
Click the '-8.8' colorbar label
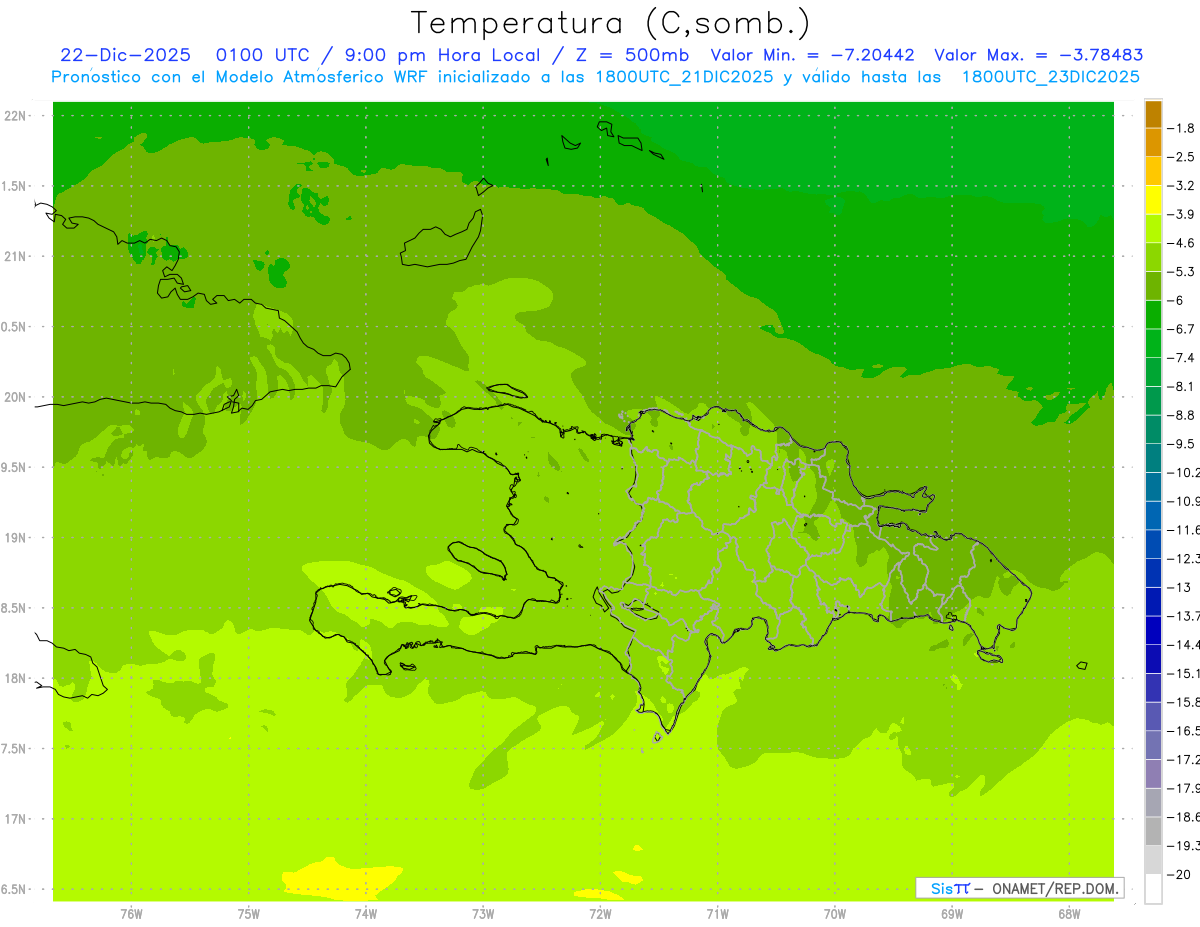coord(1181,414)
